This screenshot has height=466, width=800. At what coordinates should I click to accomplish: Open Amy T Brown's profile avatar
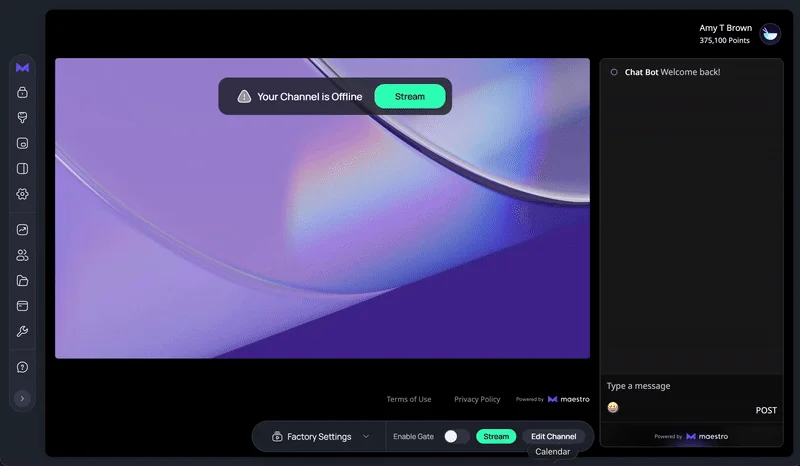point(770,34)
